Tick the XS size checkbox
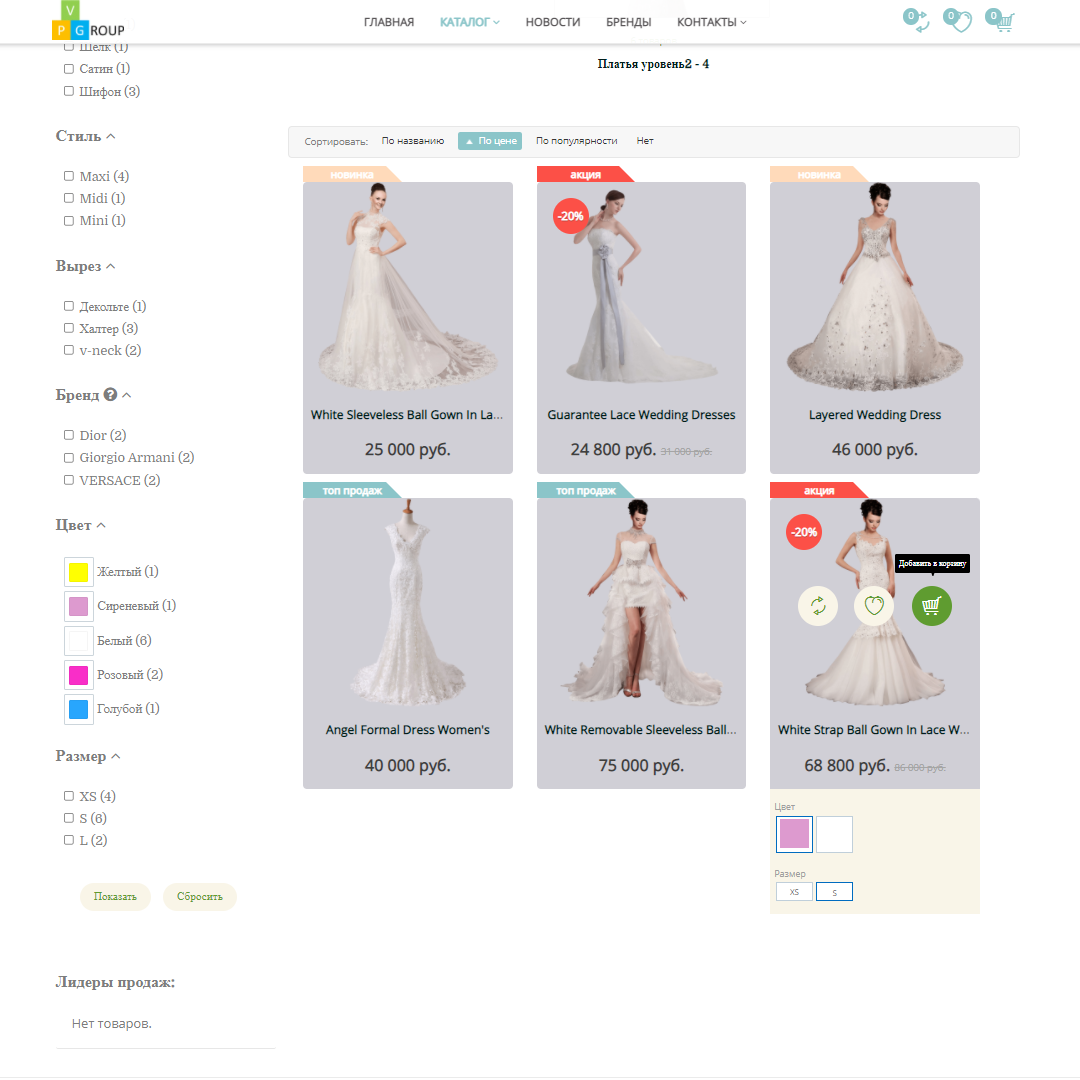 tap(69, 796)
